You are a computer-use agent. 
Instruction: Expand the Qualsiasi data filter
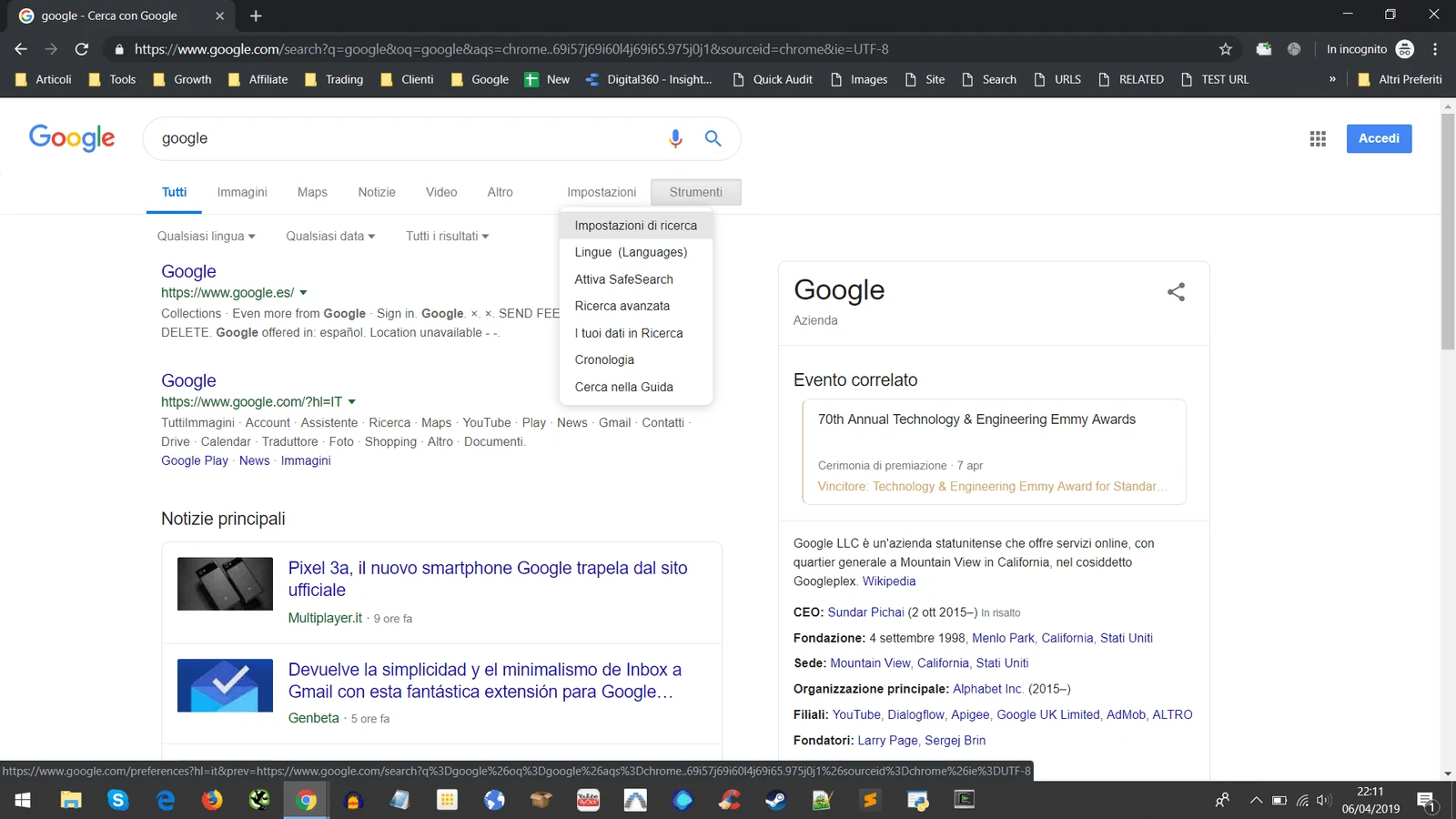coord(330,237)
